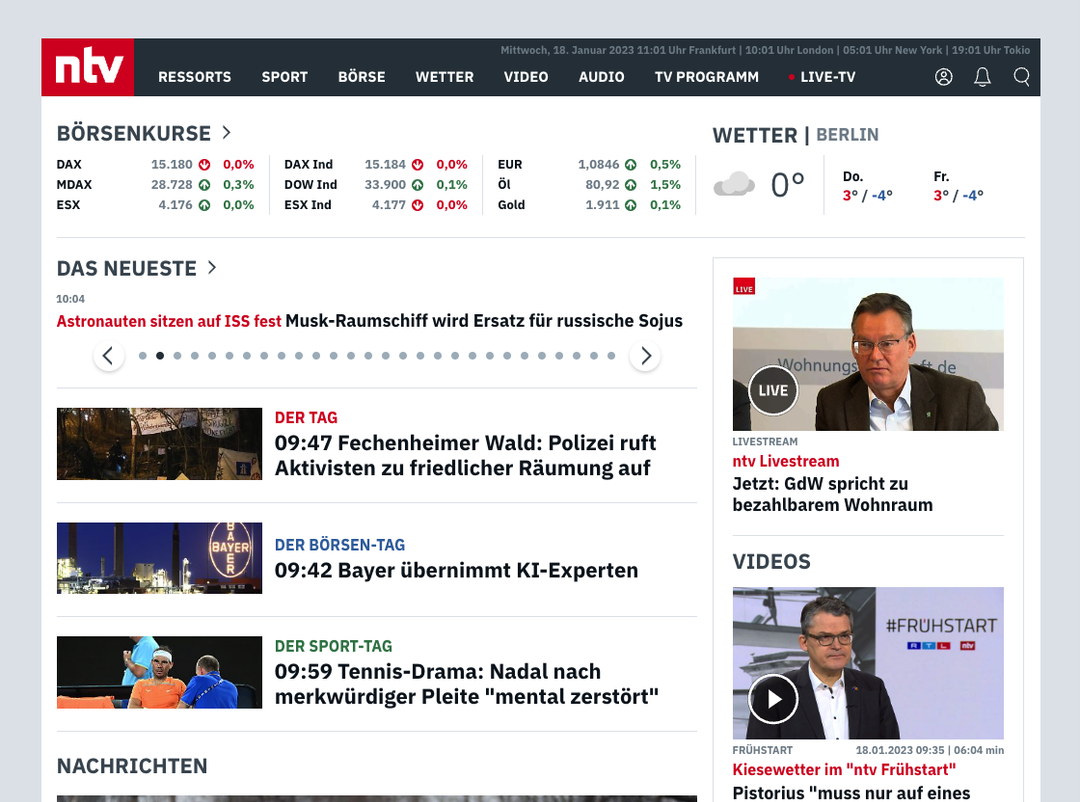Select the last carousel dot
The image size is (1080, 802).
(611, 356)
